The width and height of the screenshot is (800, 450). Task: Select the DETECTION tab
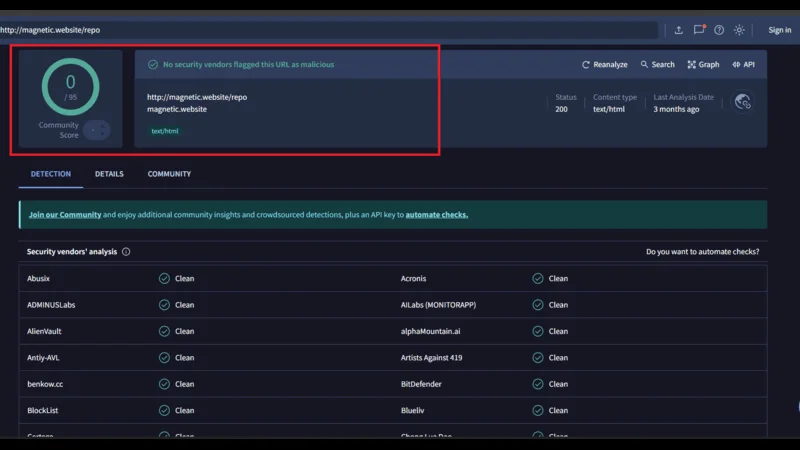[x=50, y=174]
